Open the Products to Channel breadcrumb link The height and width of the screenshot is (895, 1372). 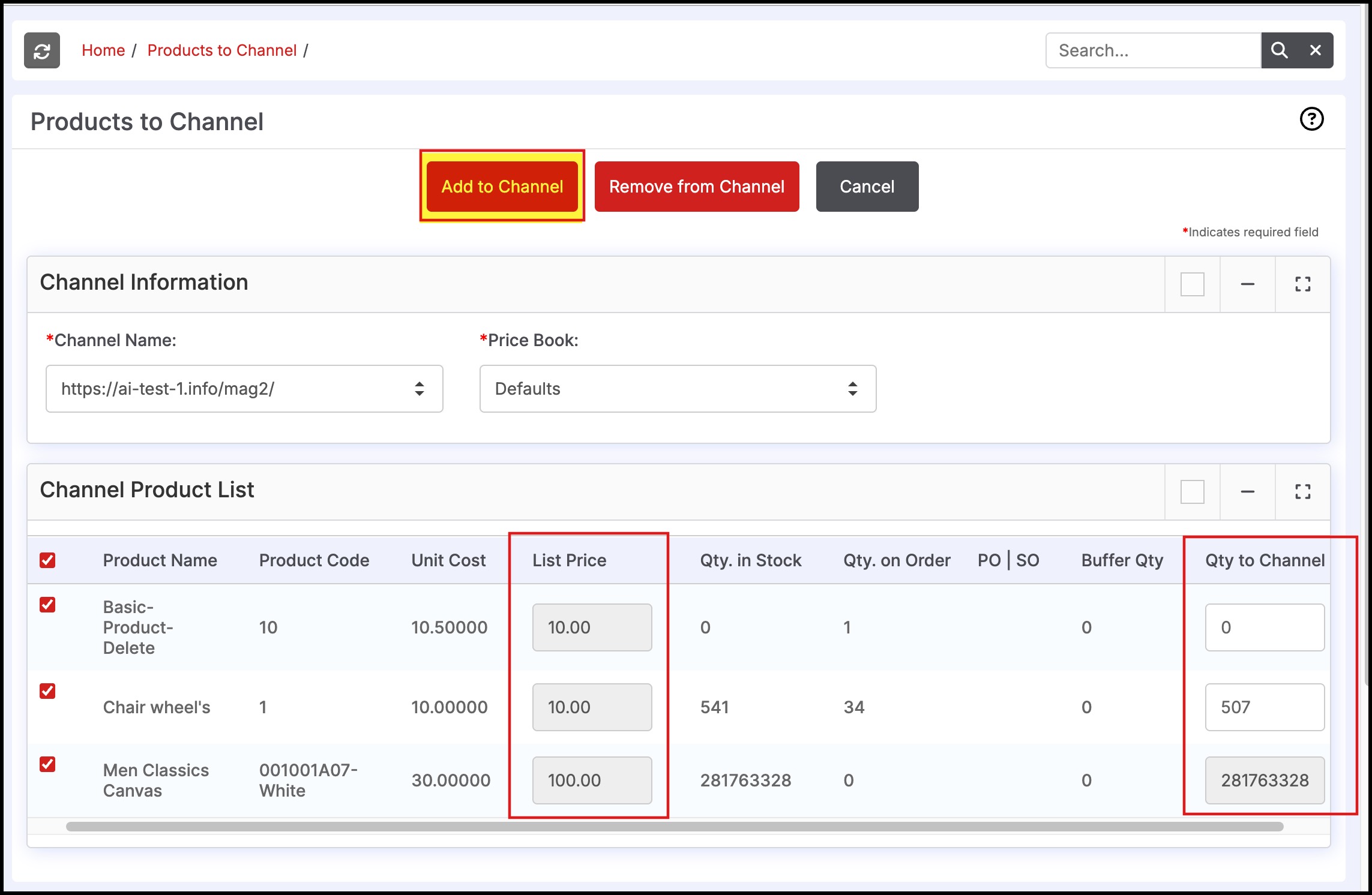click(222, 50)
